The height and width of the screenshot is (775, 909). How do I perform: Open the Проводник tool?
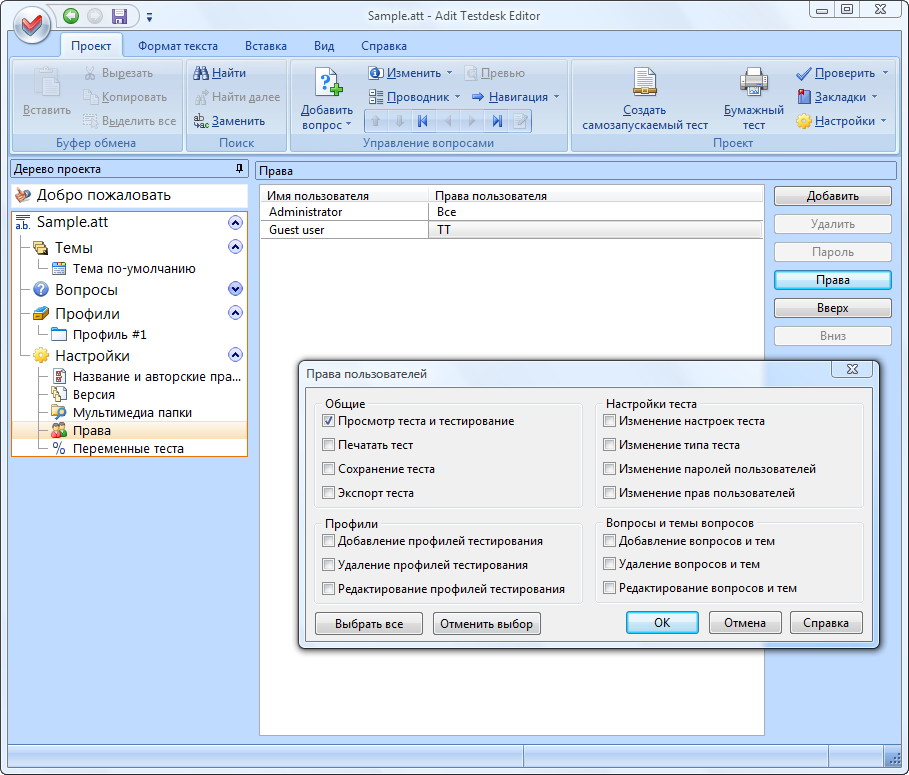pyautogui.click(x=409, y=97)
